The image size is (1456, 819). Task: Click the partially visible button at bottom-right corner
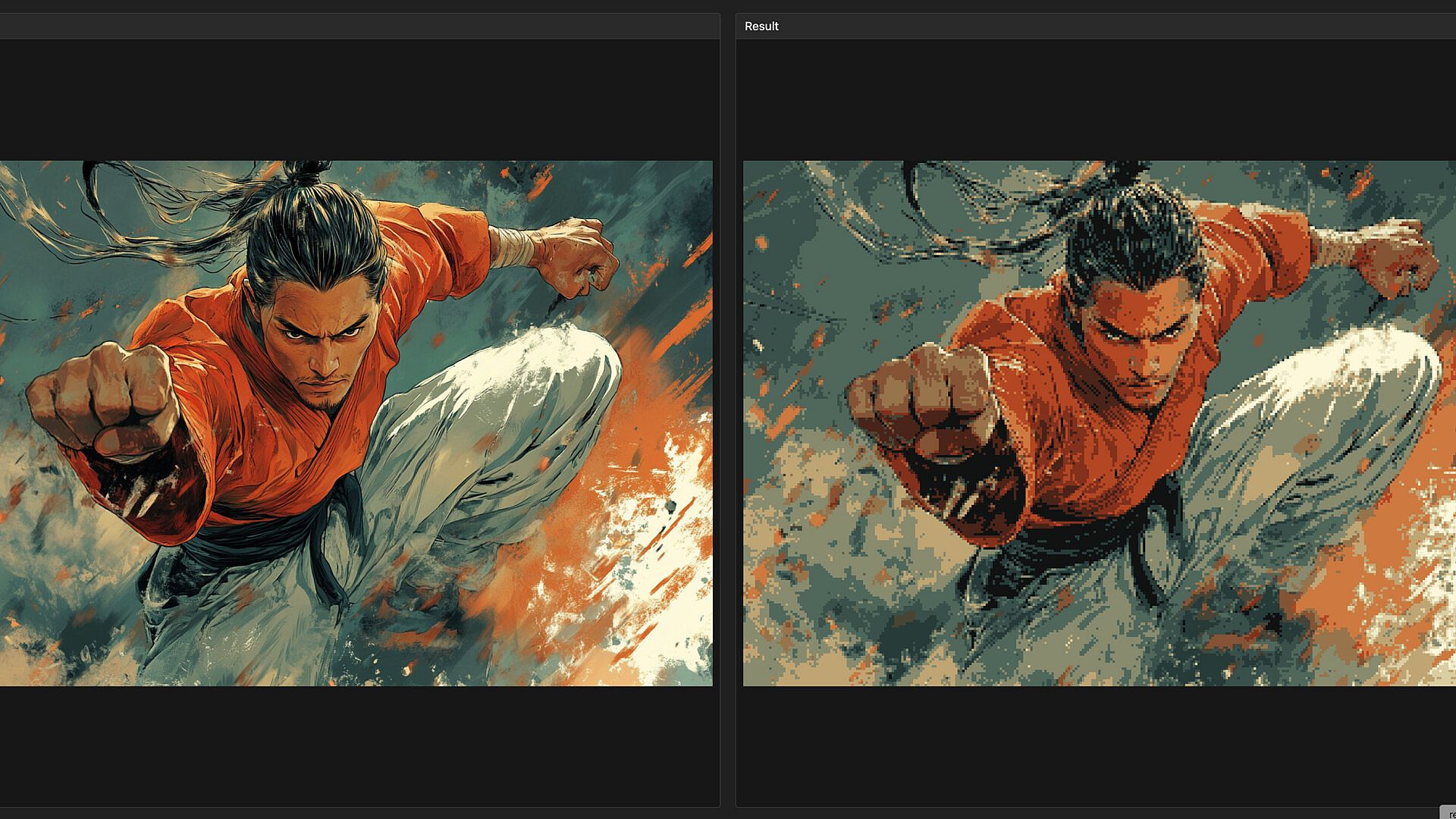[x=1447, y=813]
